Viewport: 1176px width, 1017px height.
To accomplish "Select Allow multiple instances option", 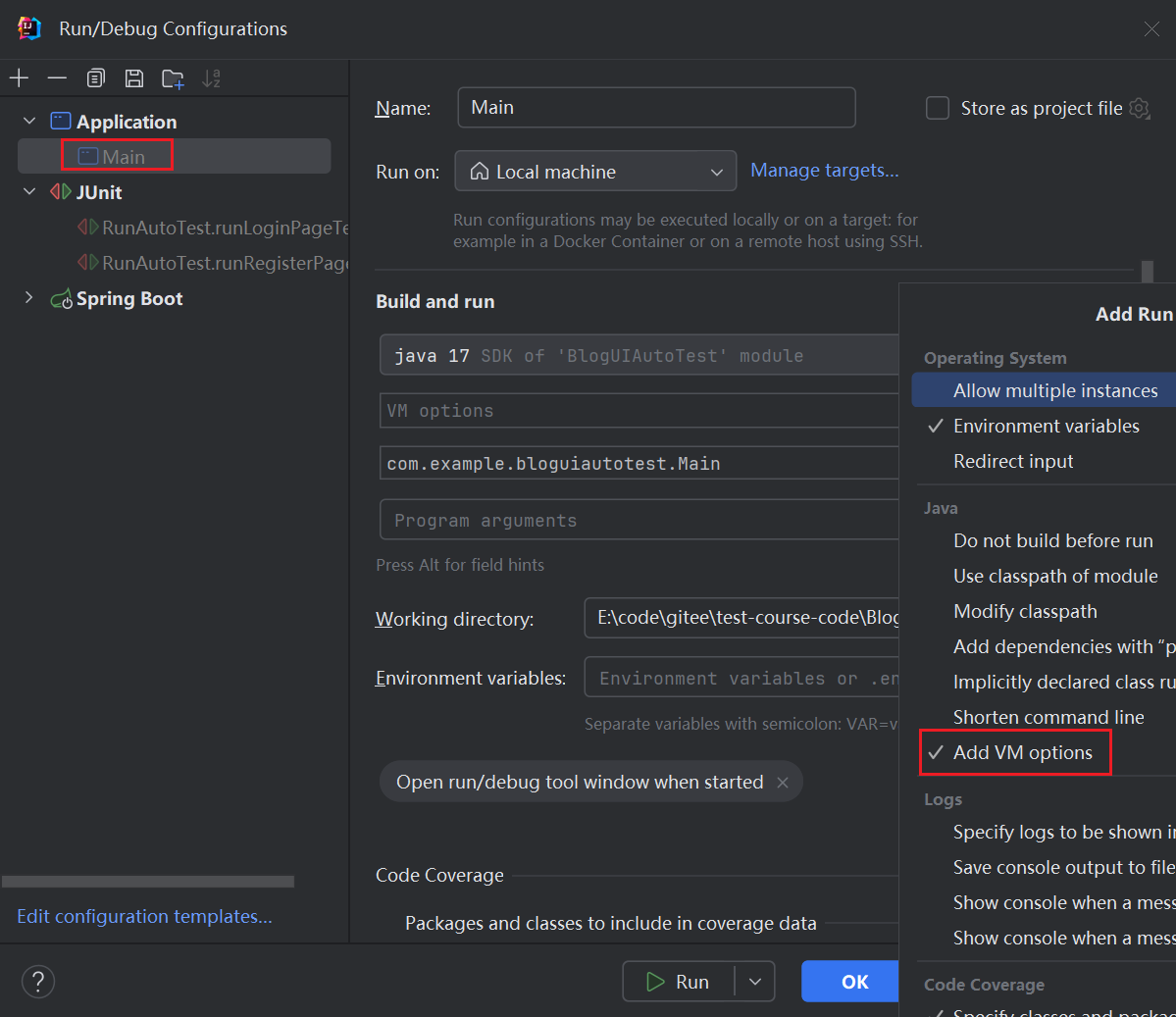I will coord(1044,390).
